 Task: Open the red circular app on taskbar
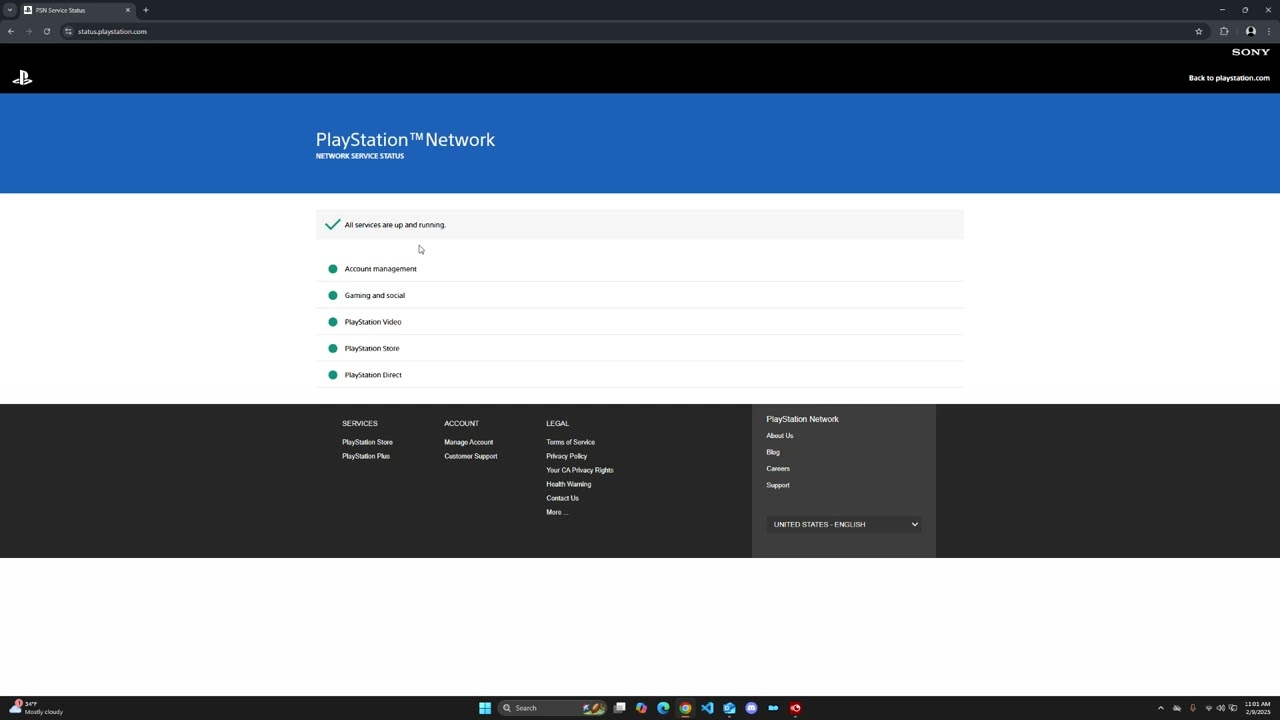tap(795, 708)
